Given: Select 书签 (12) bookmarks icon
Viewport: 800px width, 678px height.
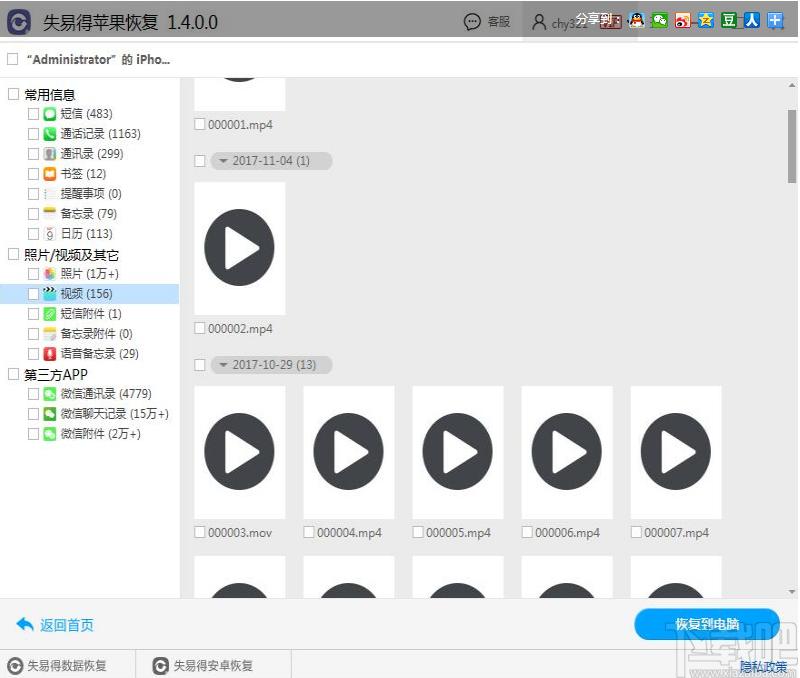Looking at the screenshot, I should tap(49, 174).
